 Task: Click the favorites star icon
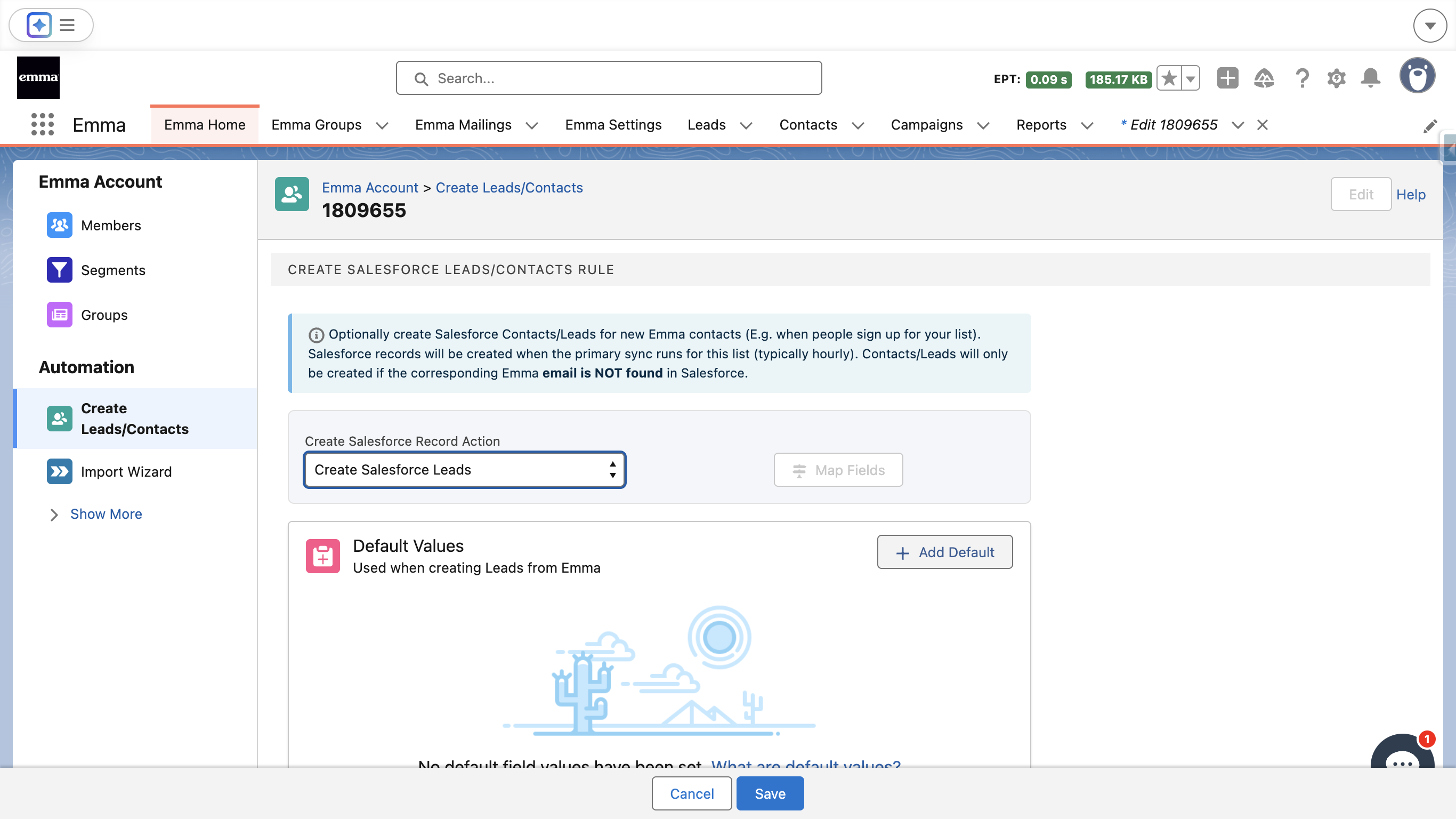coord(1169,78)
